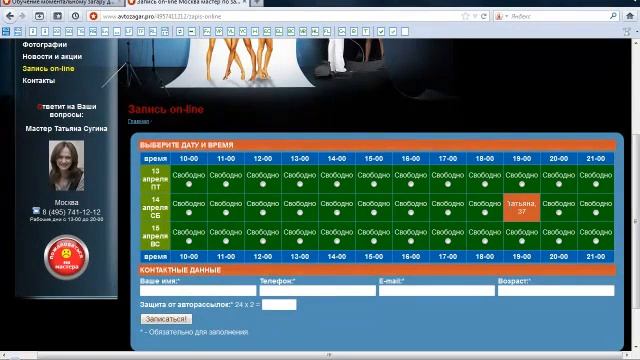The width and height of the screenshot is (640, 360).
Task: Click the search magnifier icon in the Яндекс box
Action: coord(613,16)
